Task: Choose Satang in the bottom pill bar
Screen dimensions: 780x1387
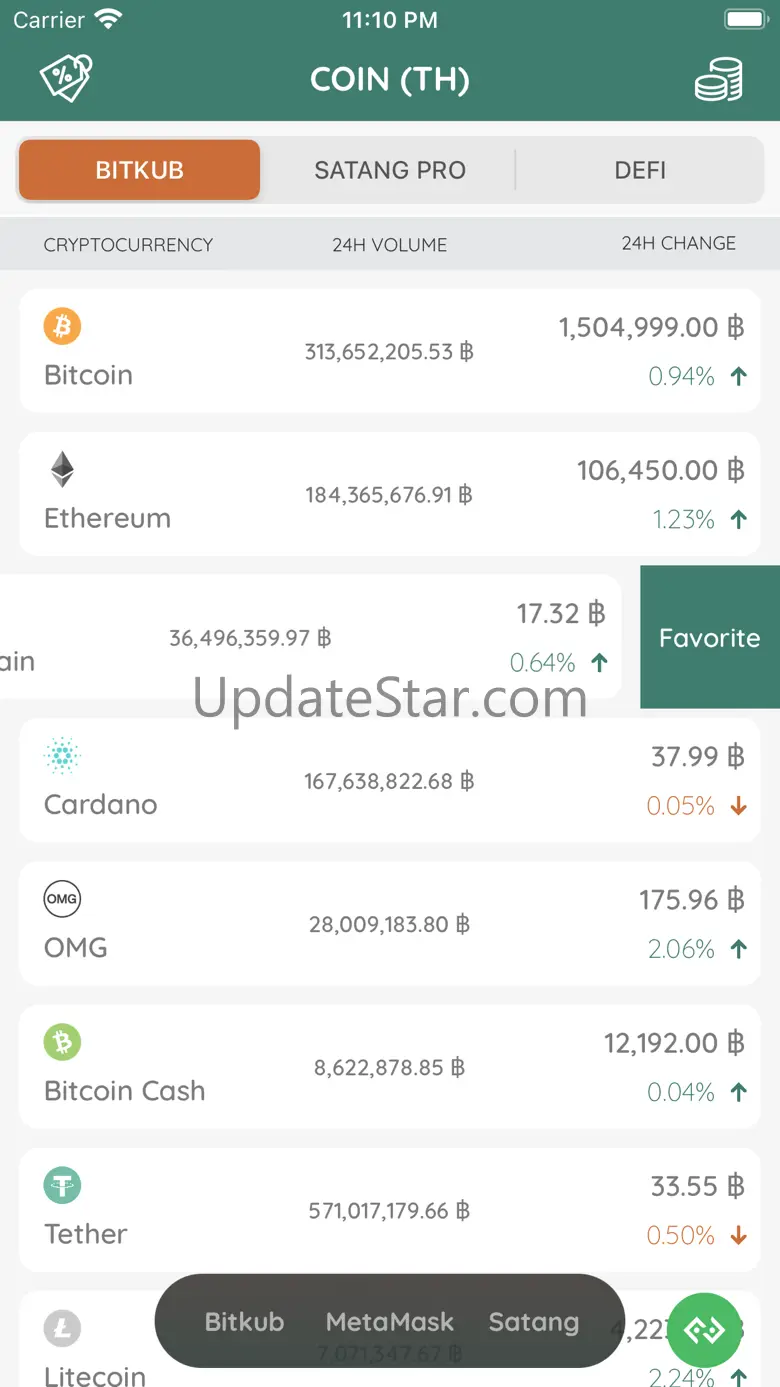Action: pyautogui.click(x=533, y=1322)
